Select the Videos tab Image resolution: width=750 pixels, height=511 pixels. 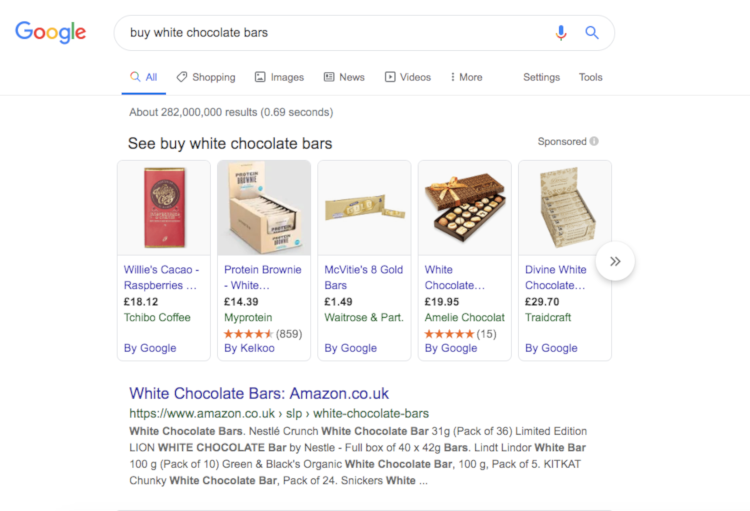(408, 77)
